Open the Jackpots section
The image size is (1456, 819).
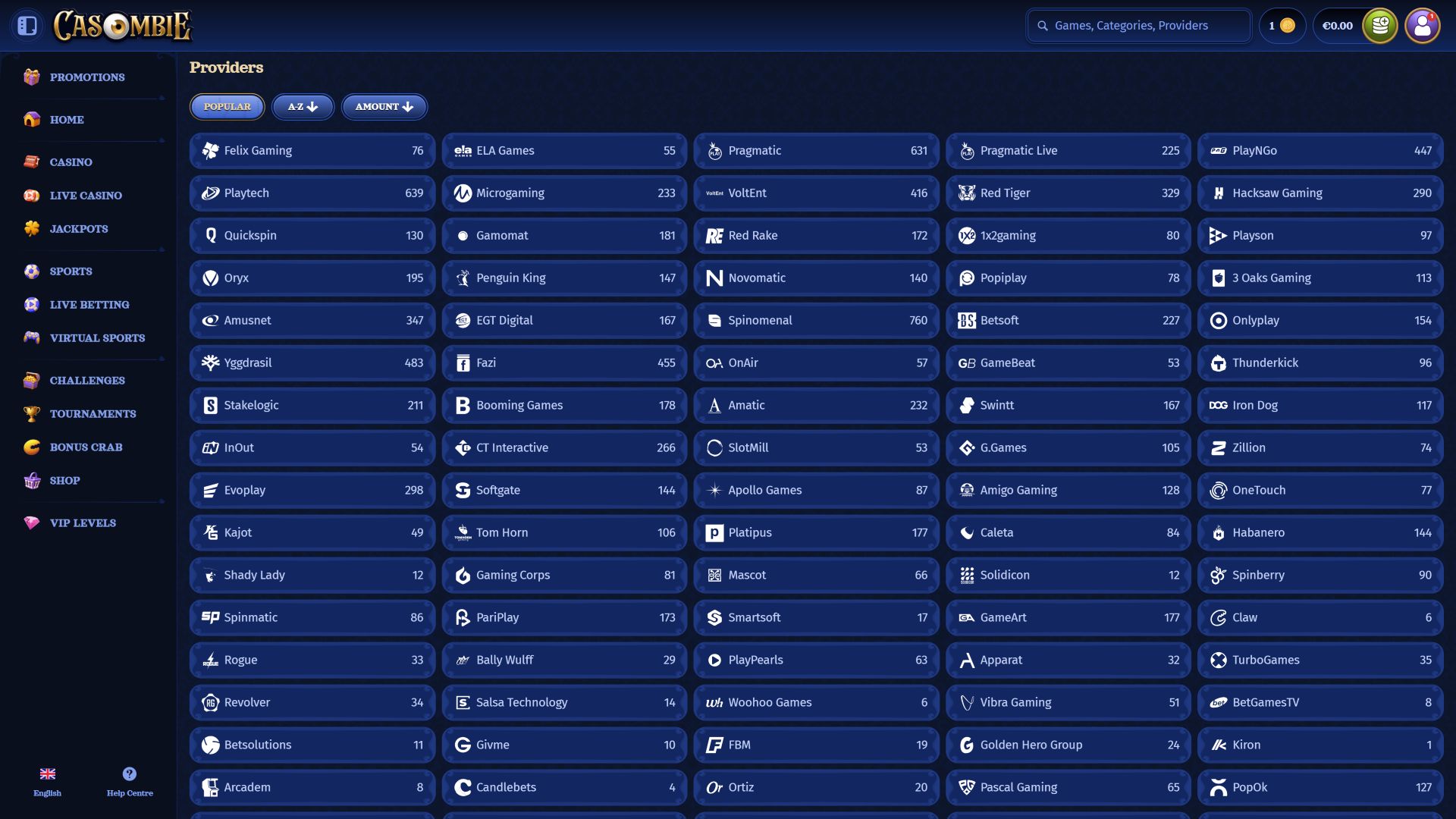click(x=79, y=229)
